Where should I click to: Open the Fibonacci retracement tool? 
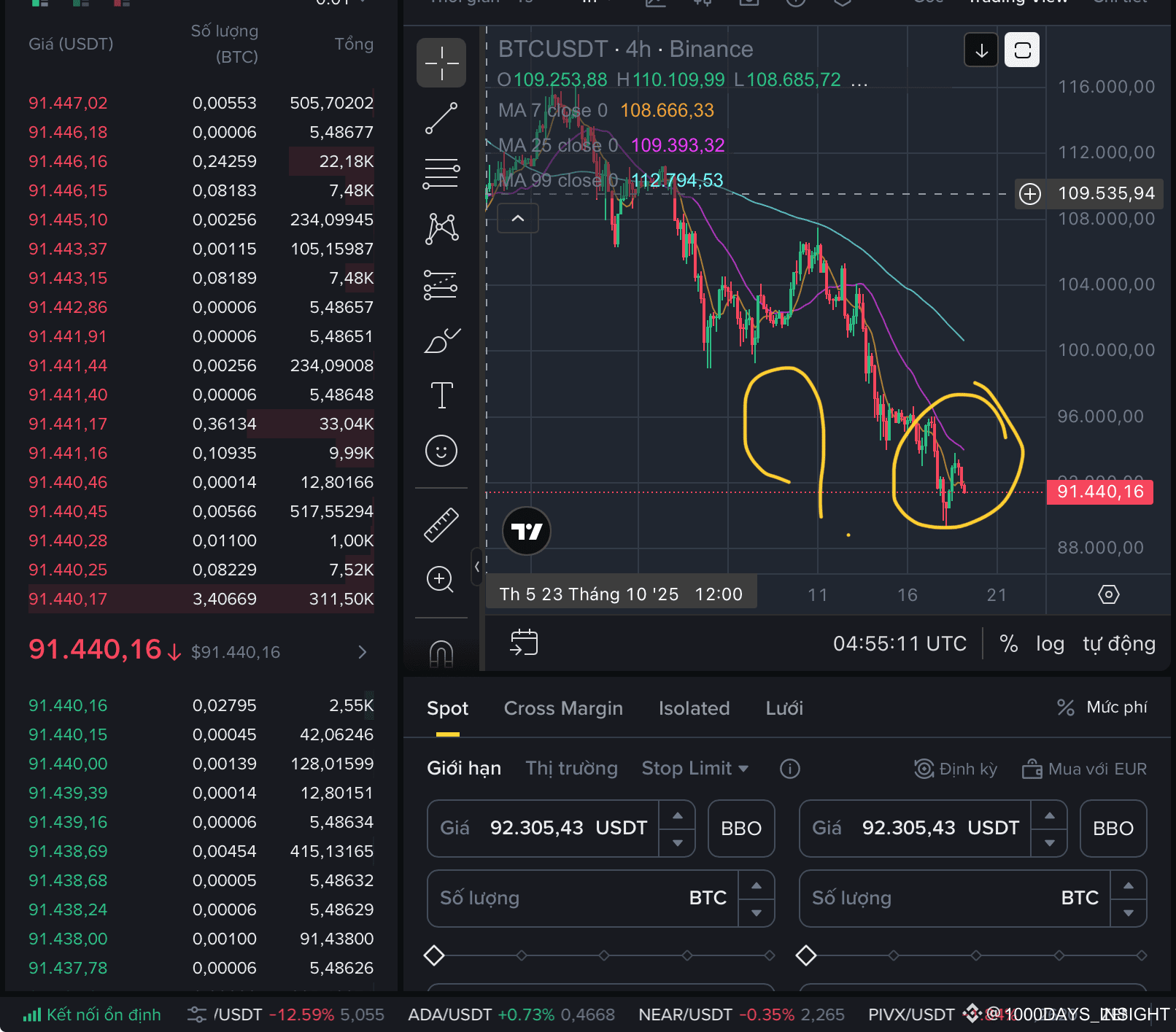(x=441, y=174)
